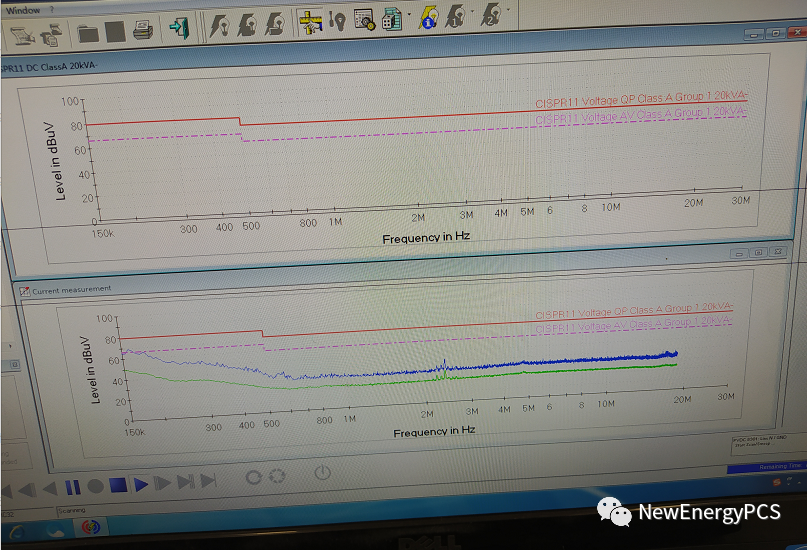Click the solid circular arrow refresh icon
The height and width of the screenshot is (550, 807).
click(x=253, y=477)
